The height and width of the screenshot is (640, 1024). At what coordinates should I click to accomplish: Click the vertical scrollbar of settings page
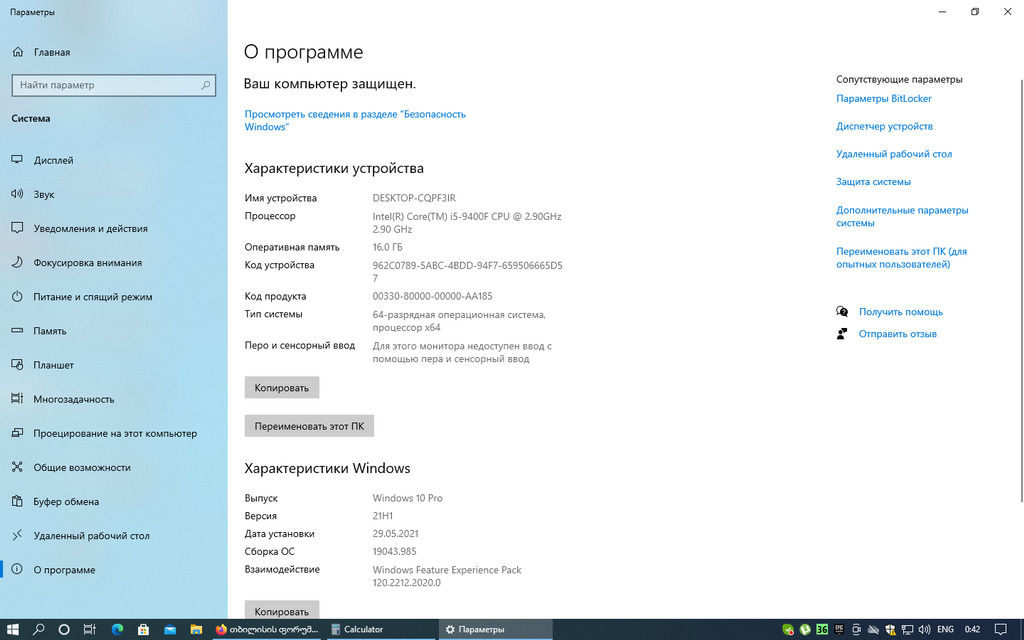click(x=1021, y=291)
